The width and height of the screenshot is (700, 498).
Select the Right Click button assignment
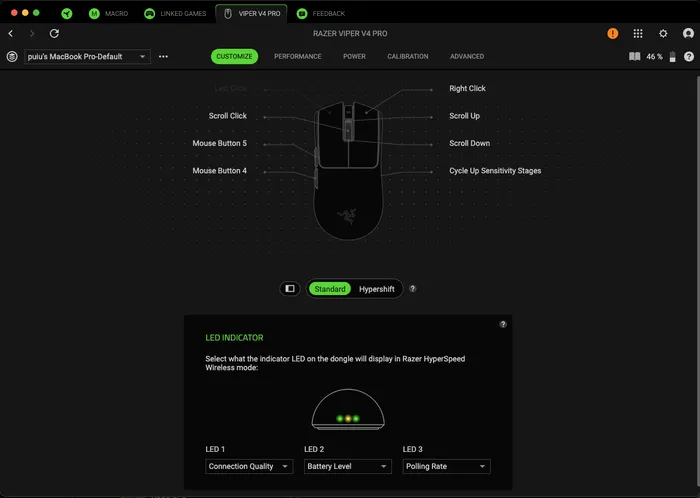tap(467, 88)
